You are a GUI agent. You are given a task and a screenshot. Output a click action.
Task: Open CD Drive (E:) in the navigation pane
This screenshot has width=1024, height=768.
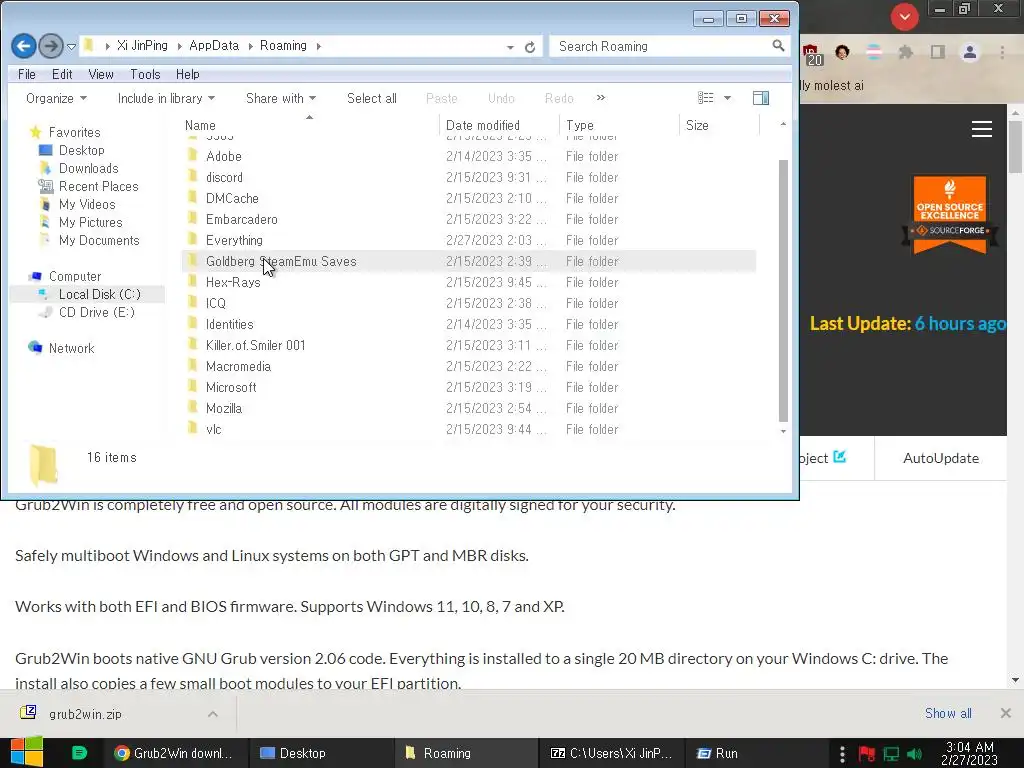[x=97, y=312]
